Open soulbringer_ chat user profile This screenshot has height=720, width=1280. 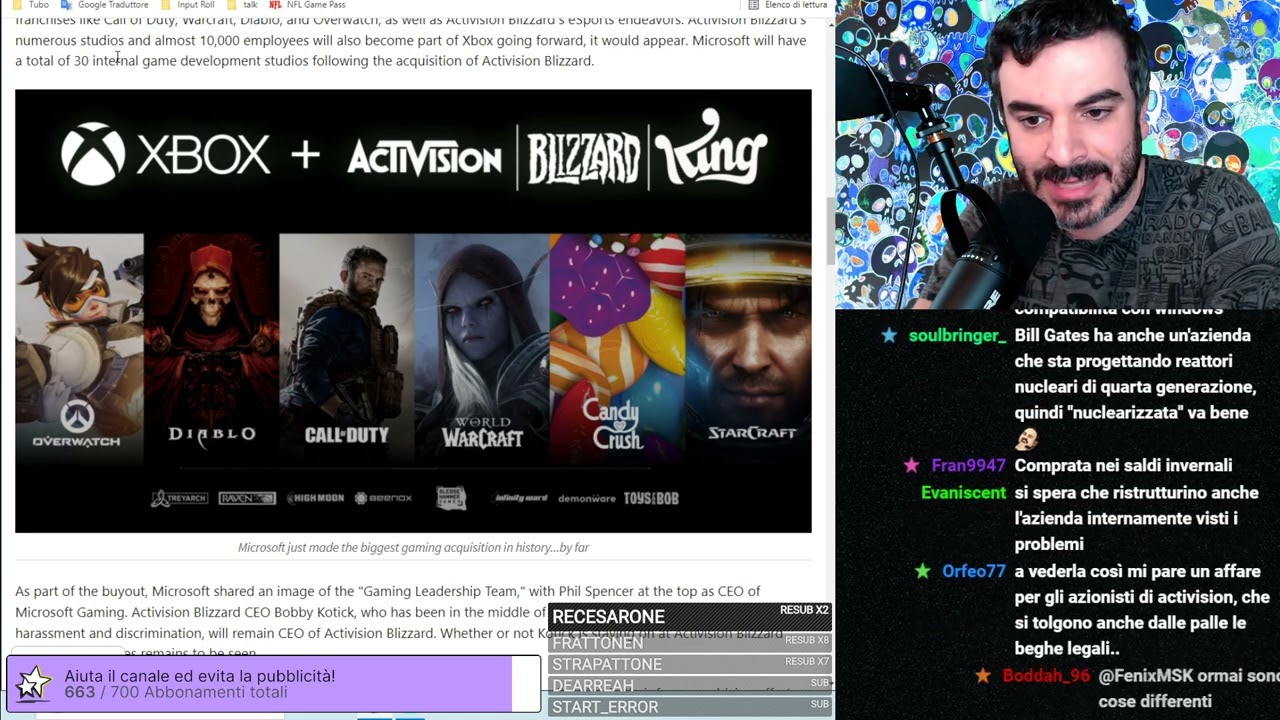(x=957, y=336)
